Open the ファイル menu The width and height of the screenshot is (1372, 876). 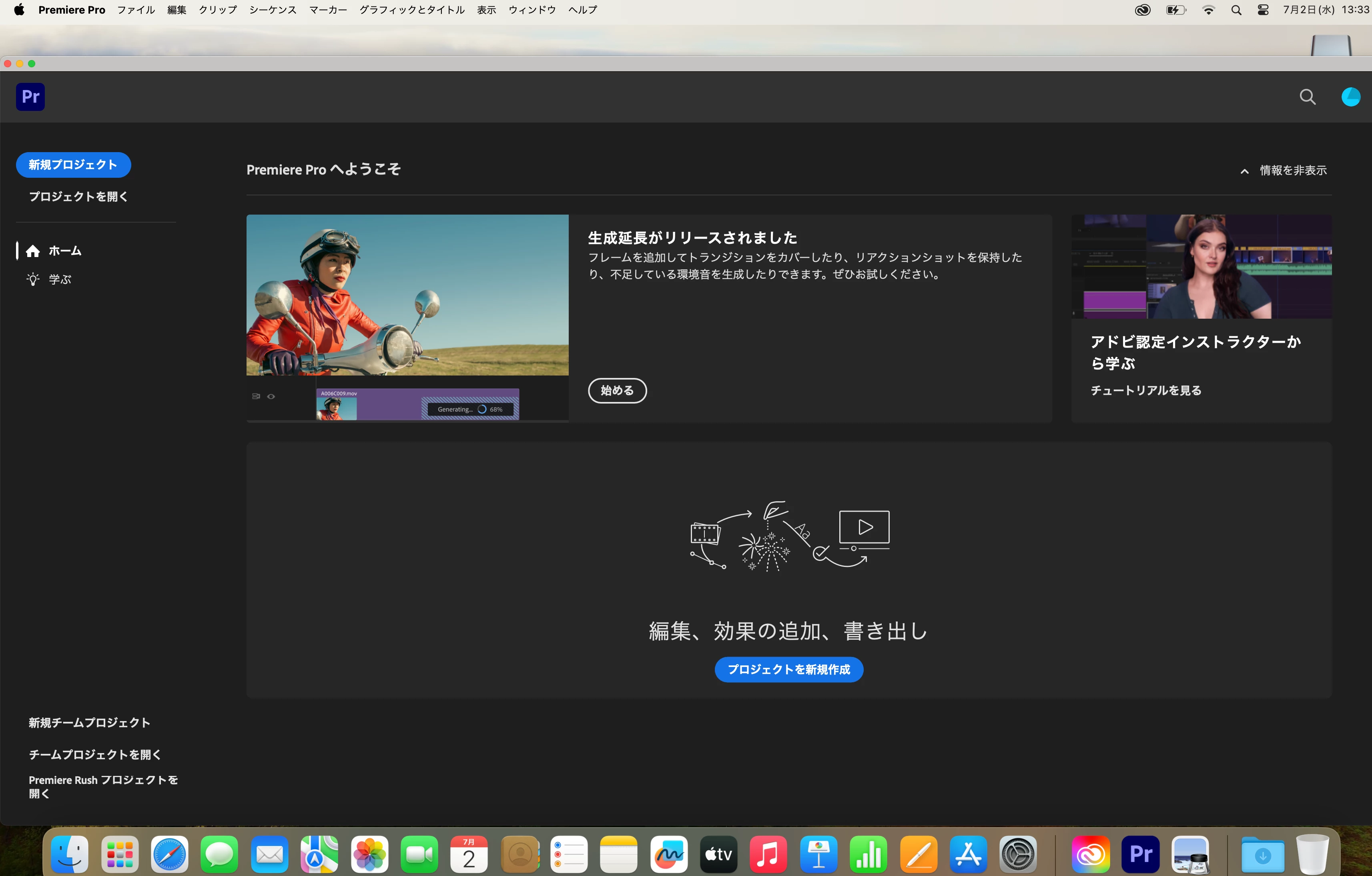[x=136, y=10]
